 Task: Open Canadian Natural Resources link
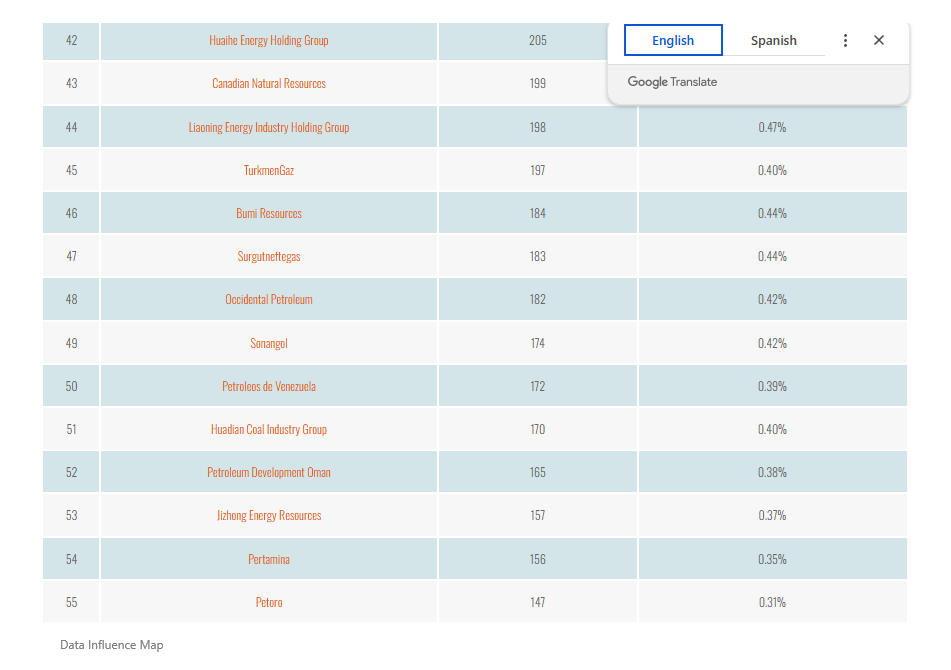269,84
